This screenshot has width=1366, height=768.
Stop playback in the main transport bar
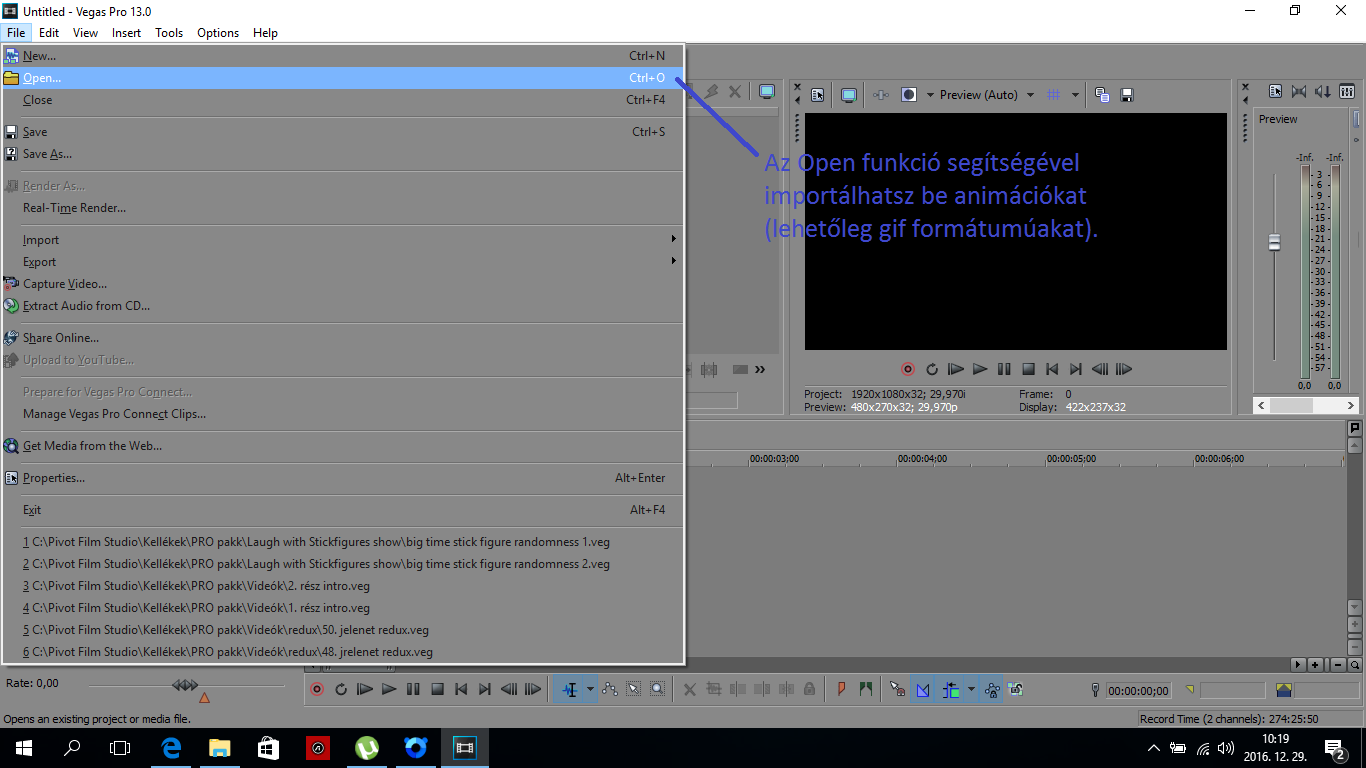[x=437, y=689]
